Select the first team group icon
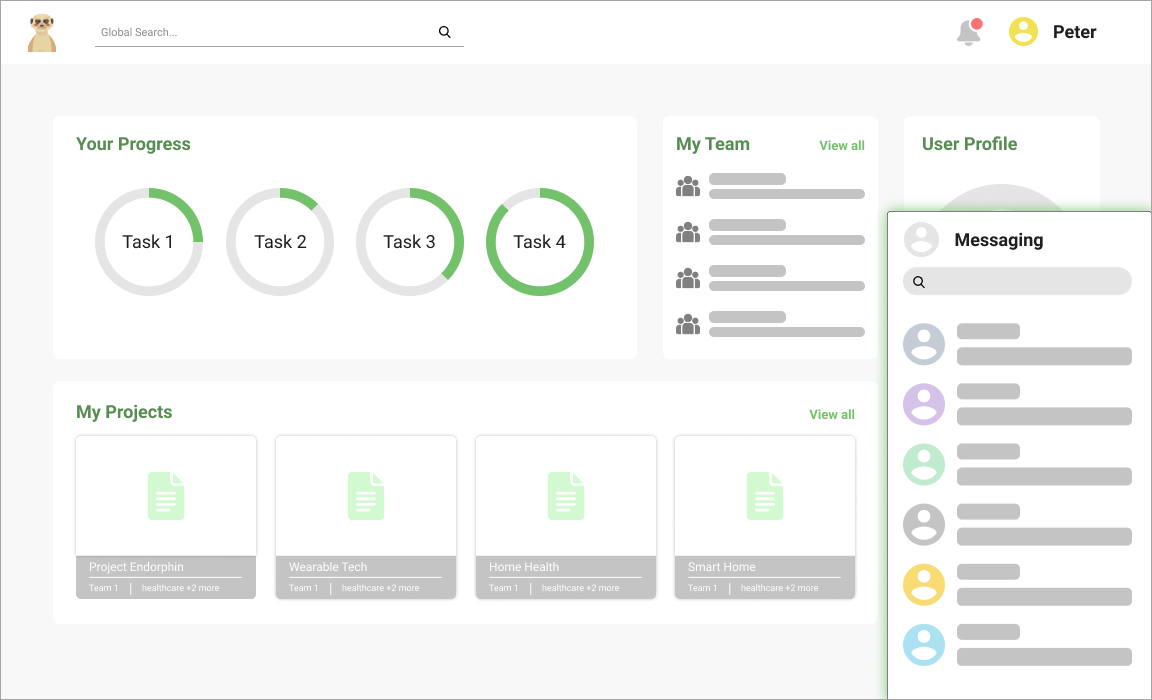The height and width of the screenshot is (700, 1152). pos(688,187)
